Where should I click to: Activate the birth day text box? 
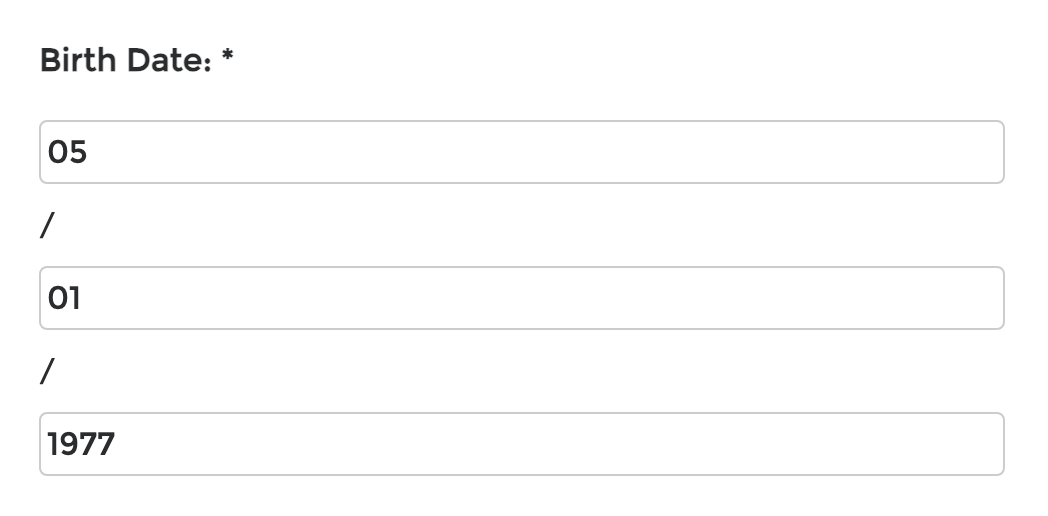coord(522,298)
